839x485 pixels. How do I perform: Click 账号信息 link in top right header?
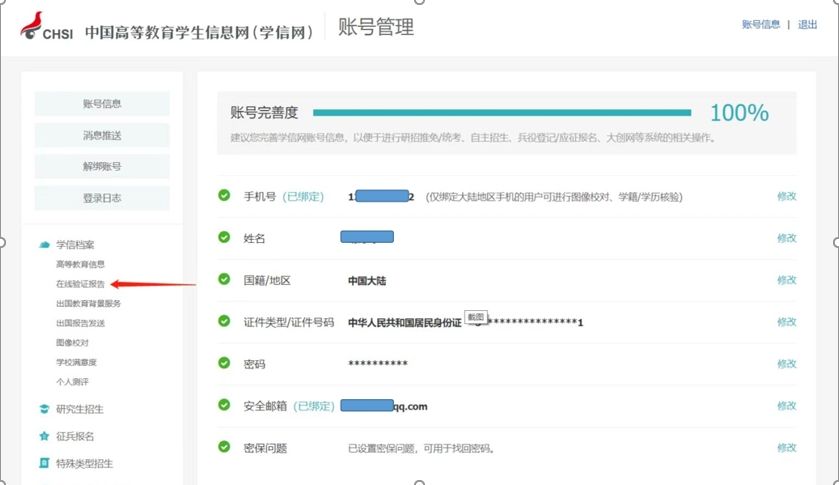click(x=760, y=25)
